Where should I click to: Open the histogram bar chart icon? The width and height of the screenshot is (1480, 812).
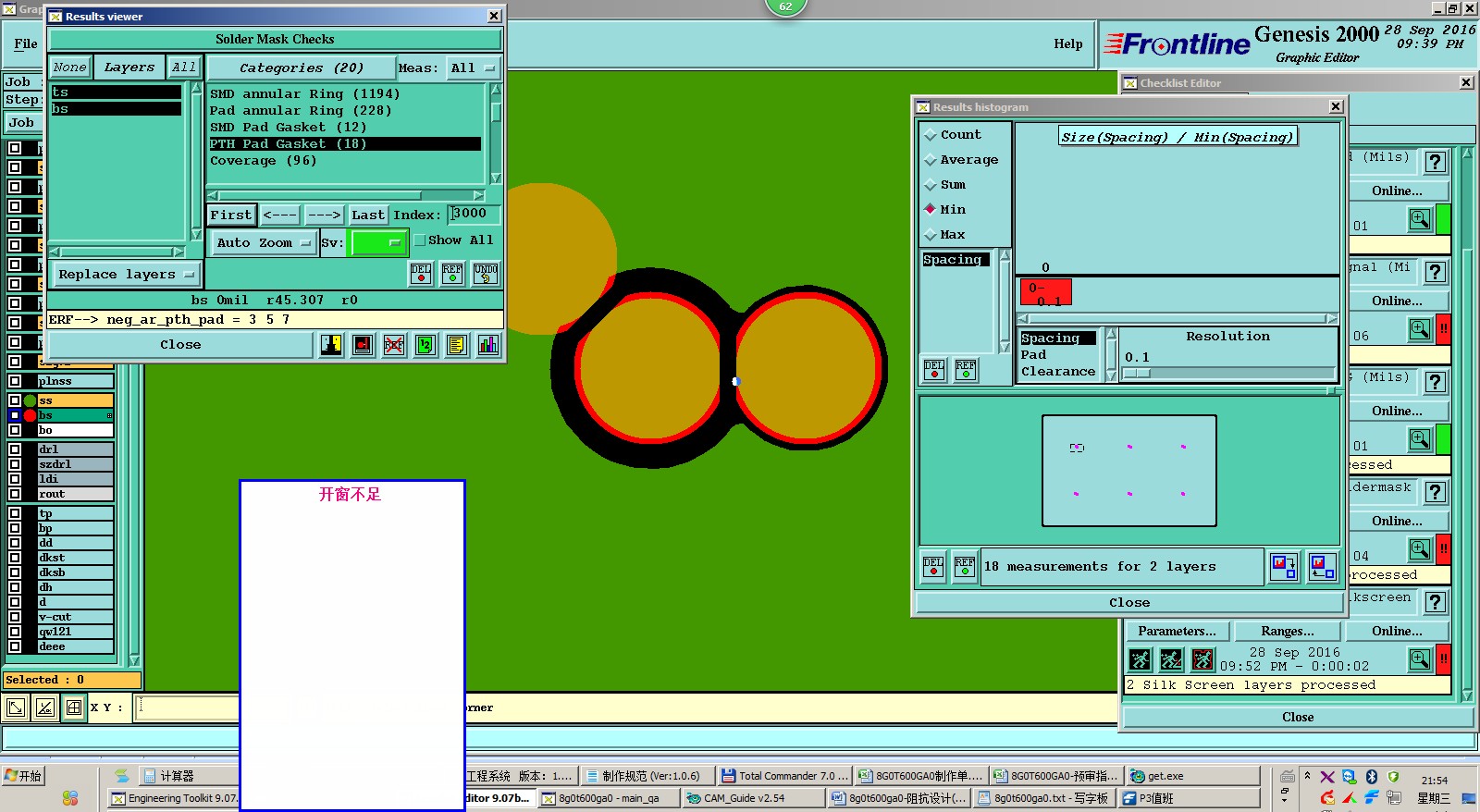pos(488,345)
